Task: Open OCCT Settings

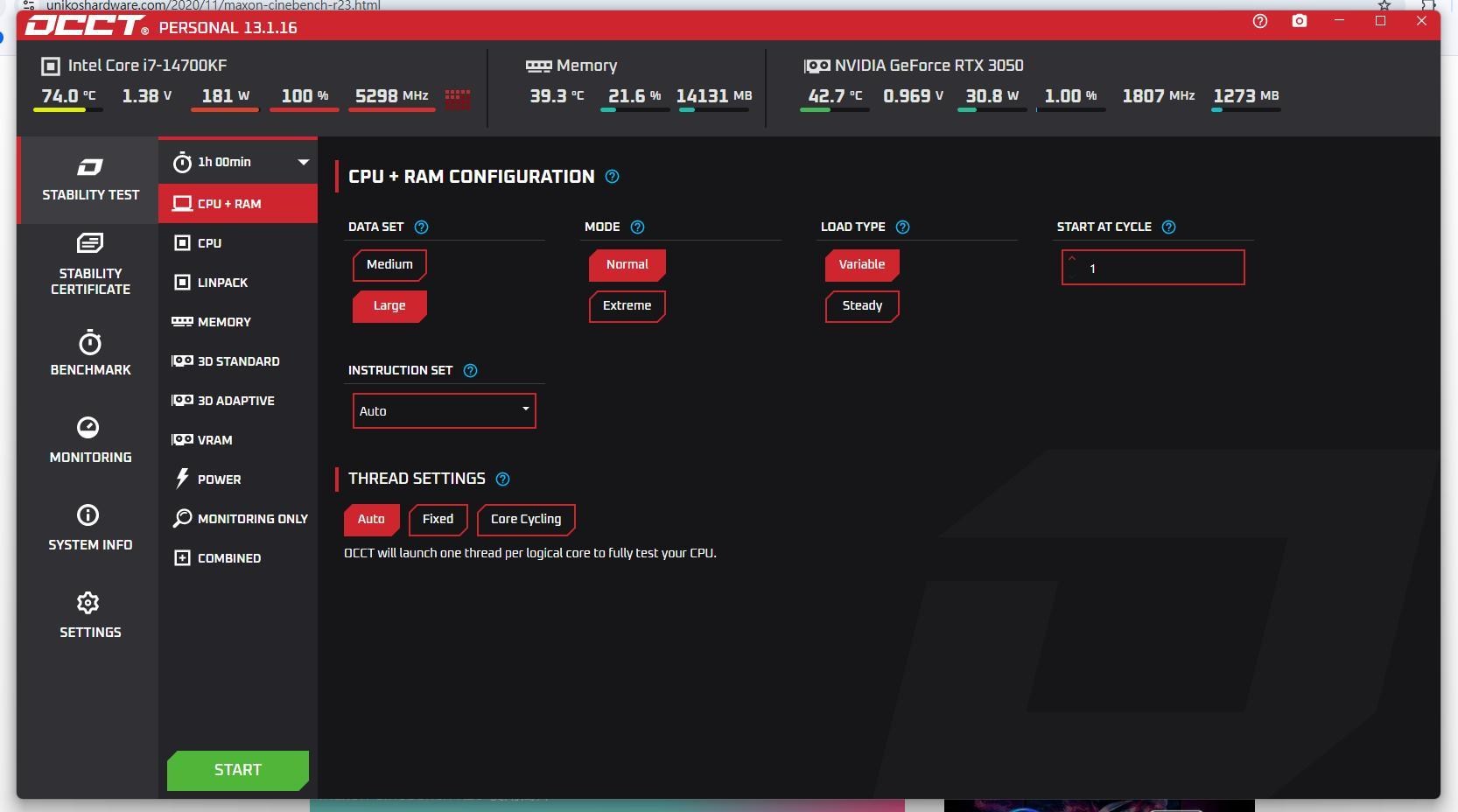Action: (x=90, y=615)
